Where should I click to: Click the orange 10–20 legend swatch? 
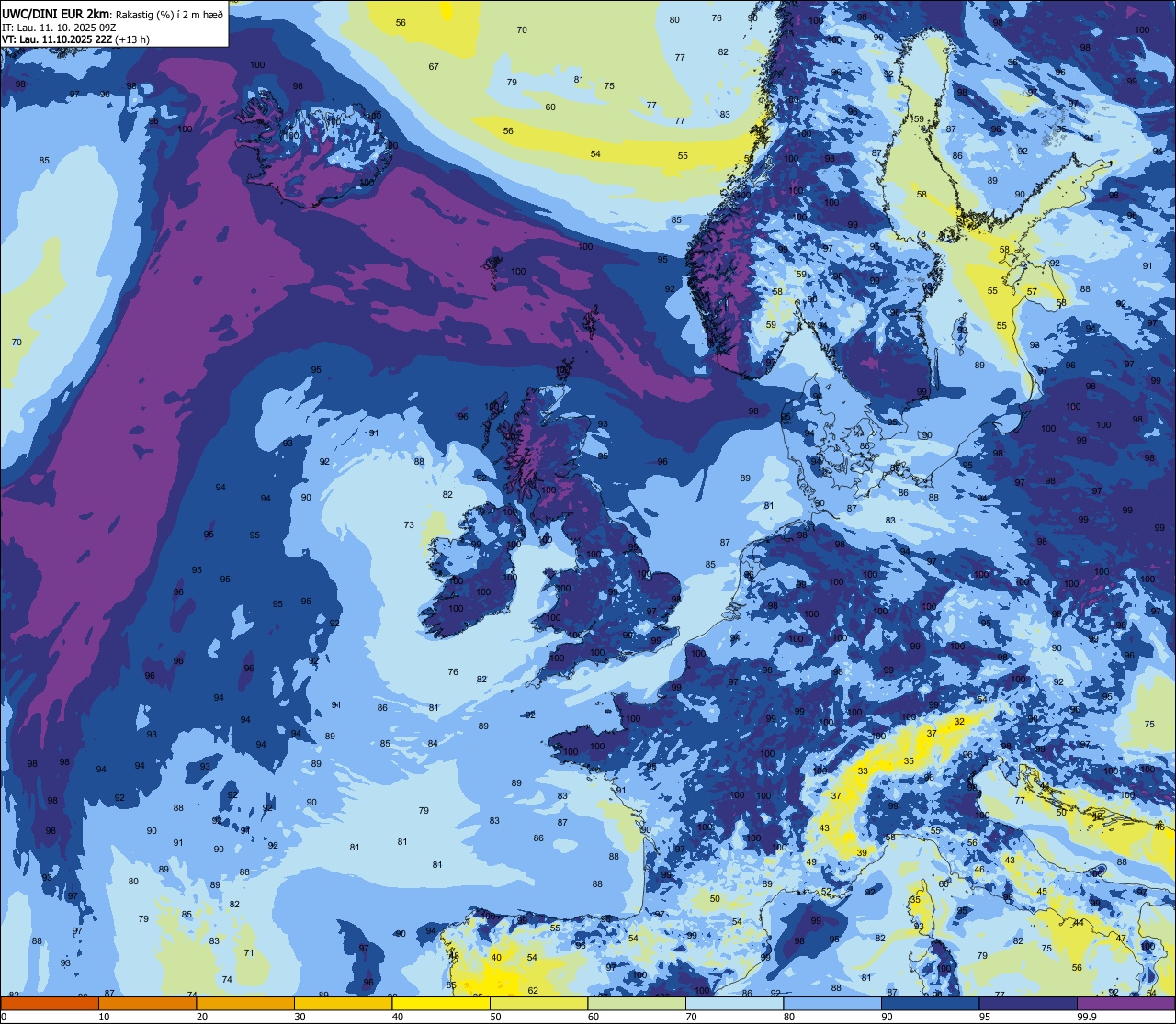tap(147, 1004)
